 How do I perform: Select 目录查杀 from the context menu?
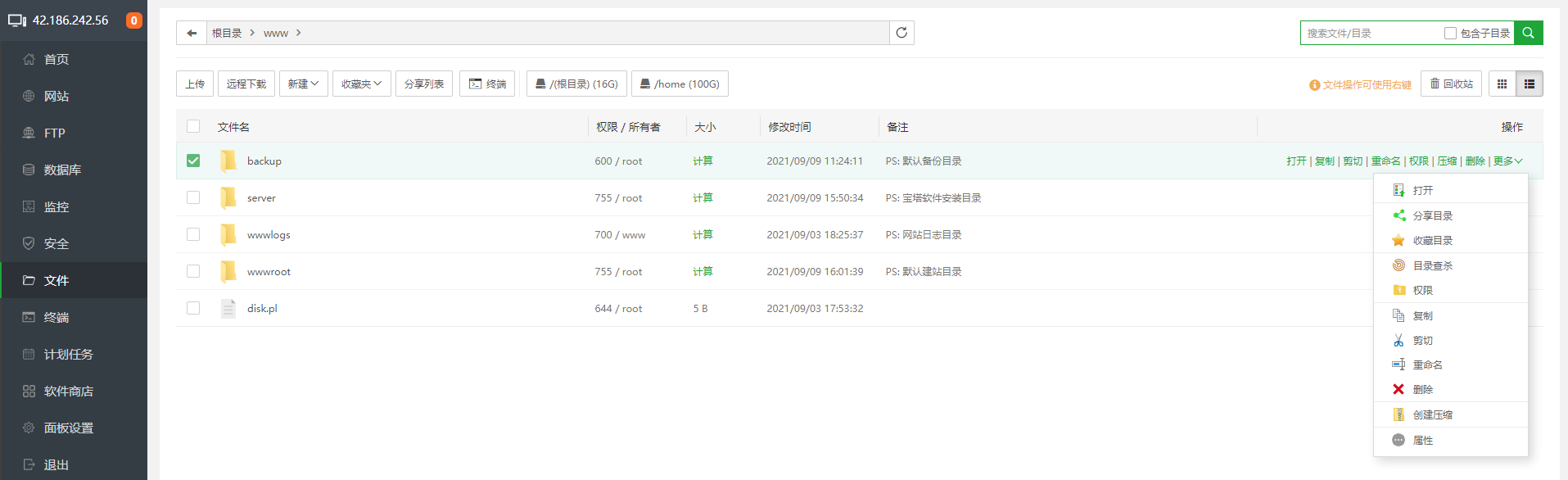(1432, 265)
